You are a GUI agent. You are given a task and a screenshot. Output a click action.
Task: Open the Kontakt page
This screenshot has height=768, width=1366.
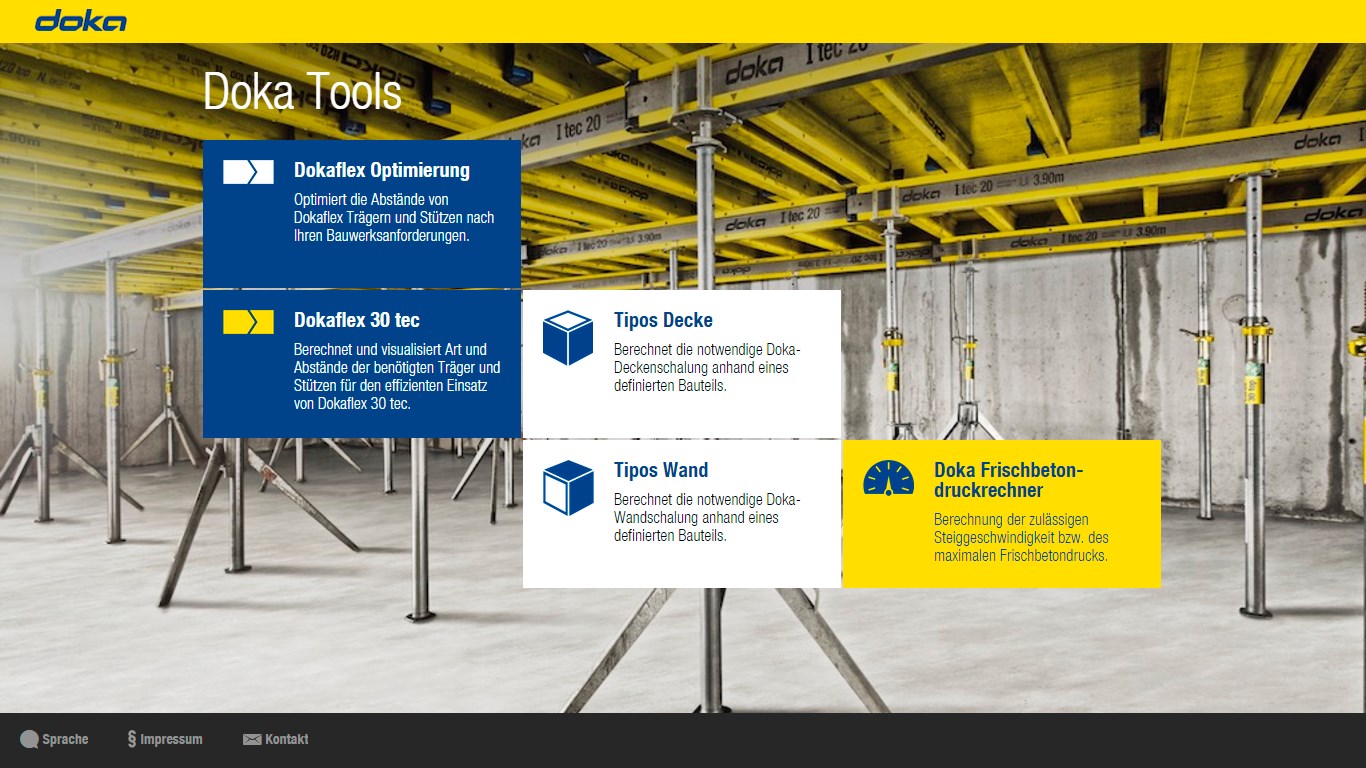(x=287, y=740)
